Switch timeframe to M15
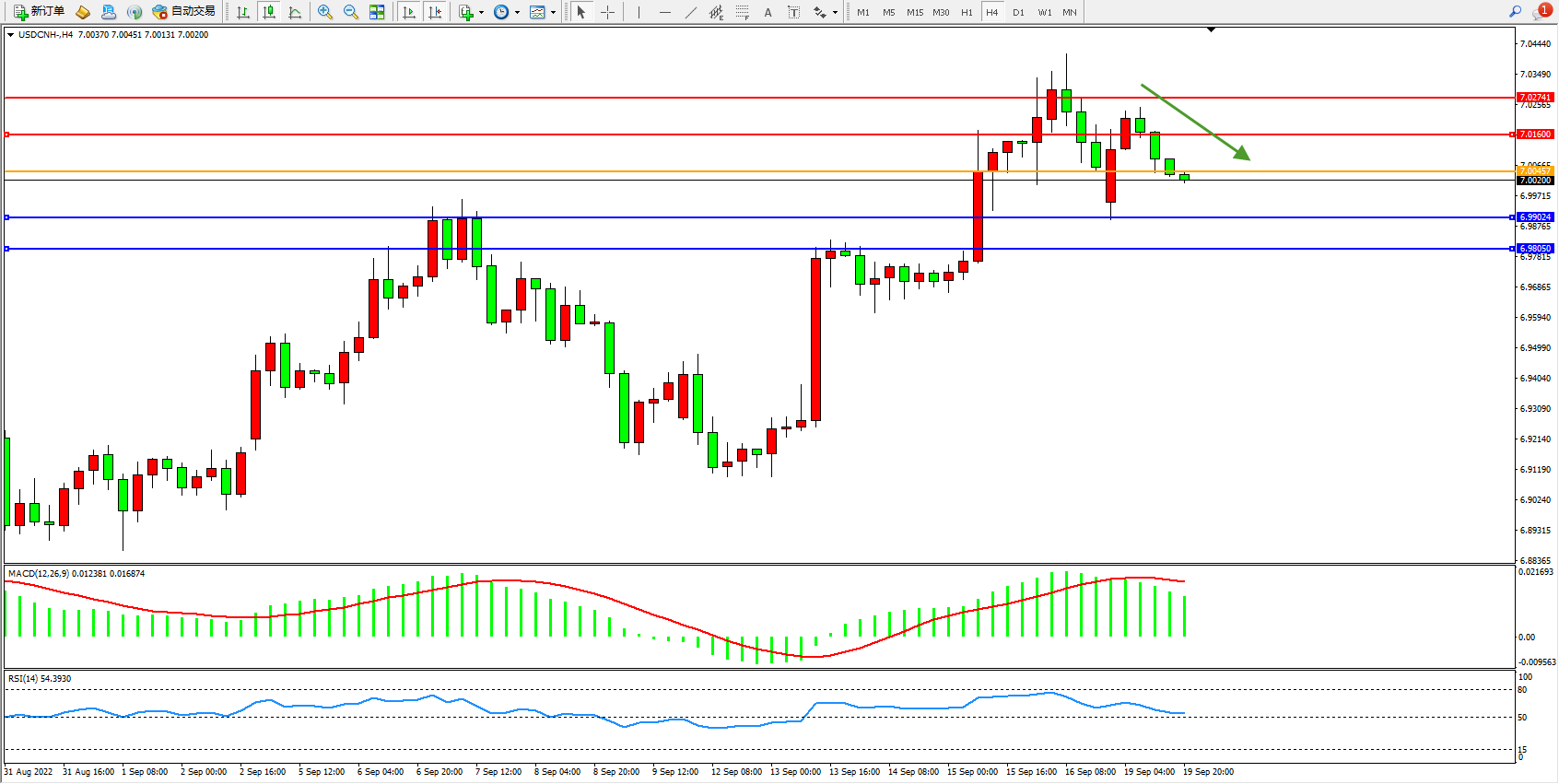 tap(914, 12)
